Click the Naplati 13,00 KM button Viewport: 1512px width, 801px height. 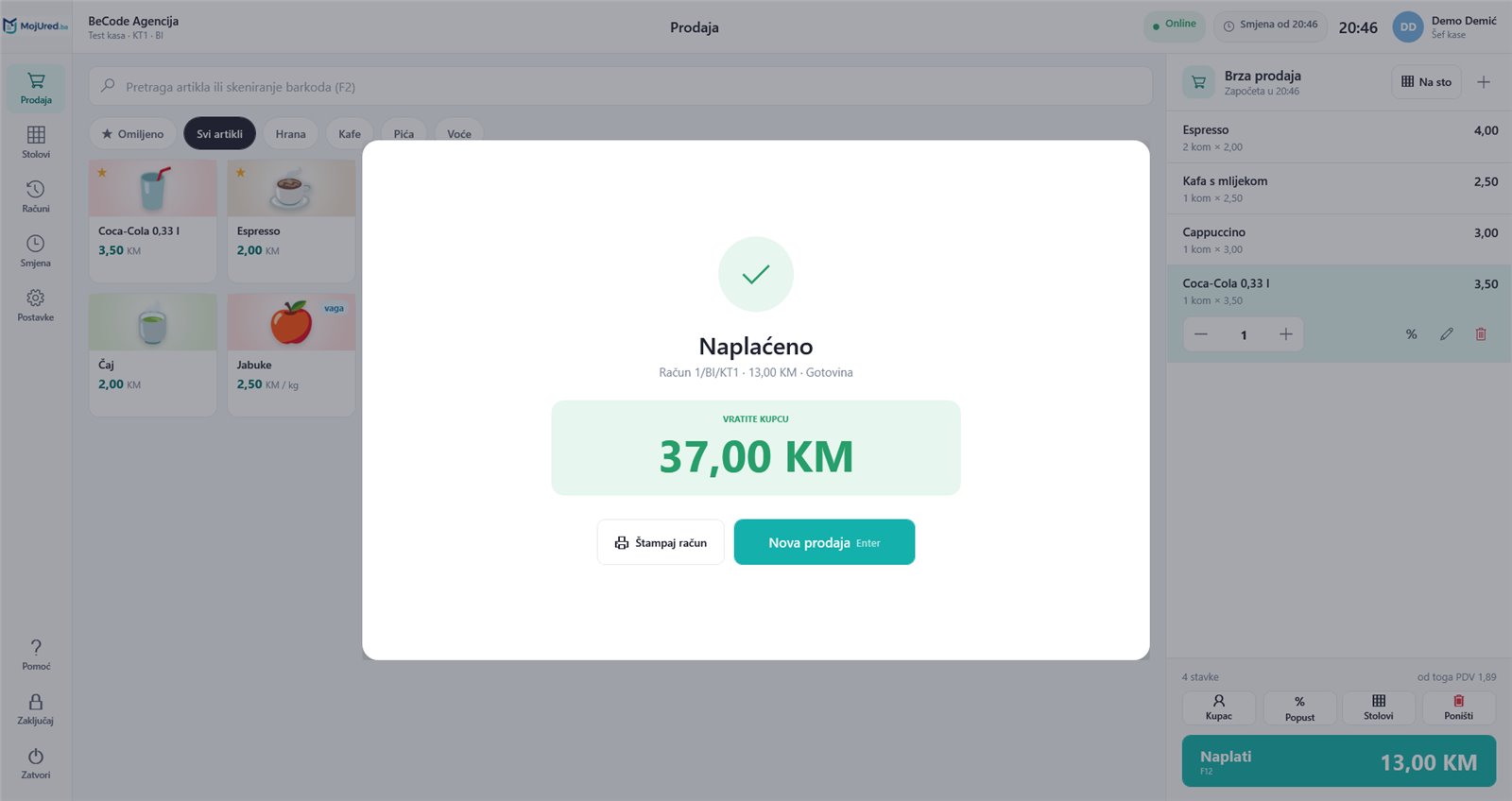pos(1339,761)
